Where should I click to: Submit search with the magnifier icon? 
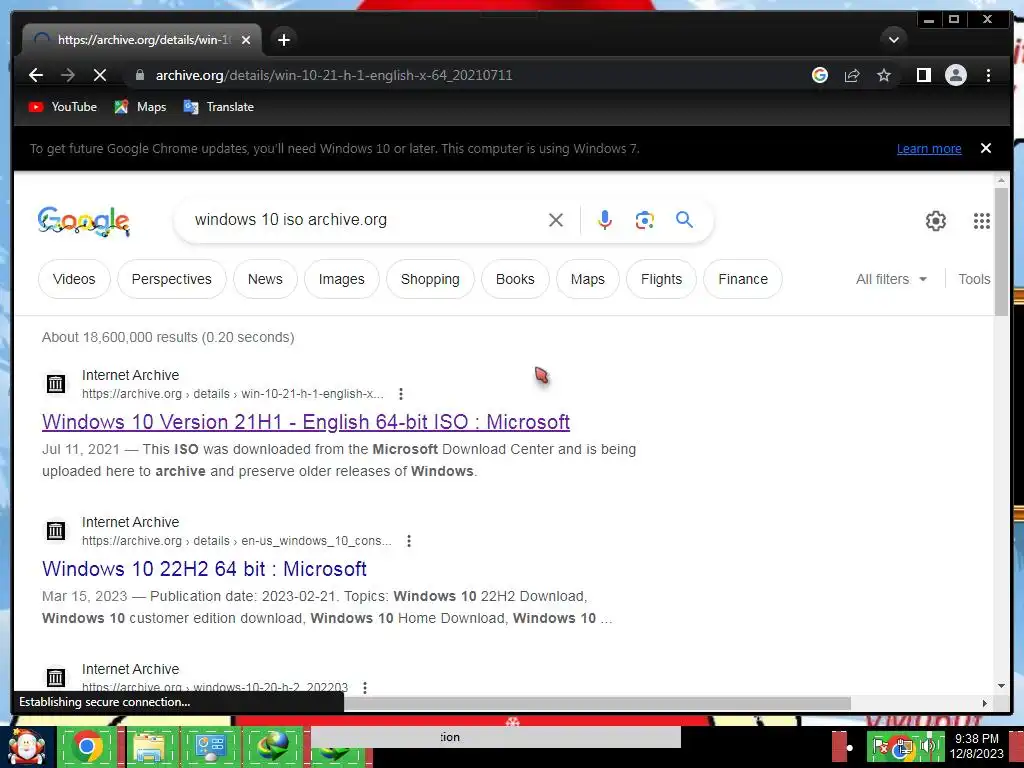point(684,219)
